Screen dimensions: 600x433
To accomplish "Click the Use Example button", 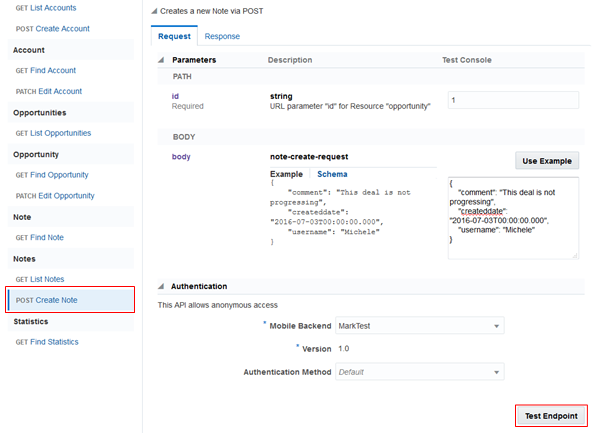I will (x=547, y=161).
